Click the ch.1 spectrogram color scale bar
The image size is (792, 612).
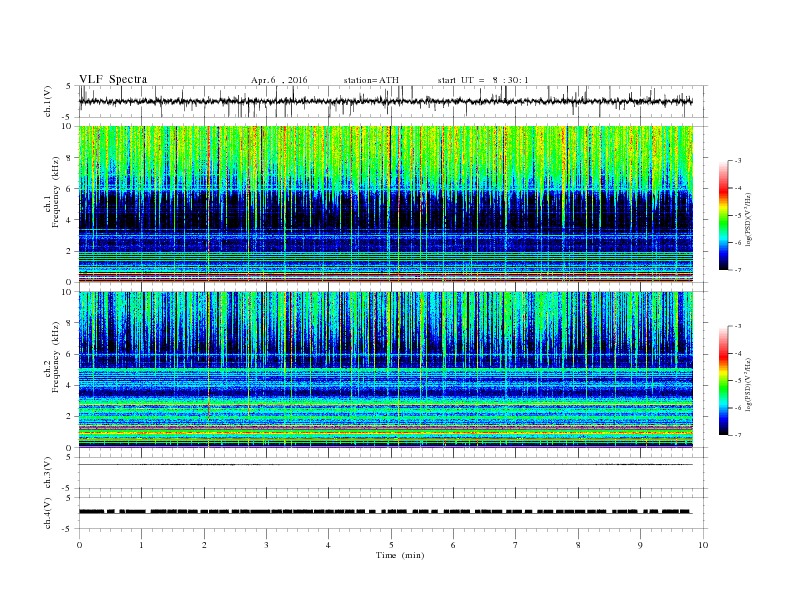click(x=724, y=216)
